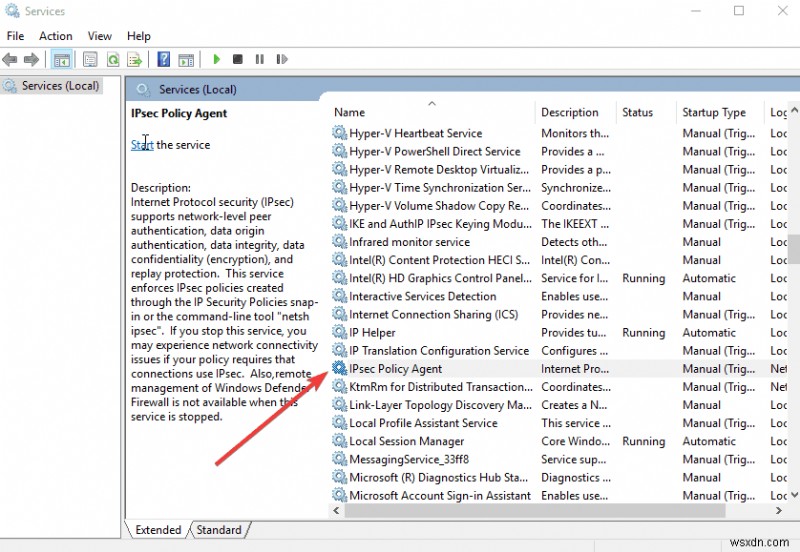800x552 pixels.
Task: Click the horizontal scrollbar right arrow
Action: 779,510
